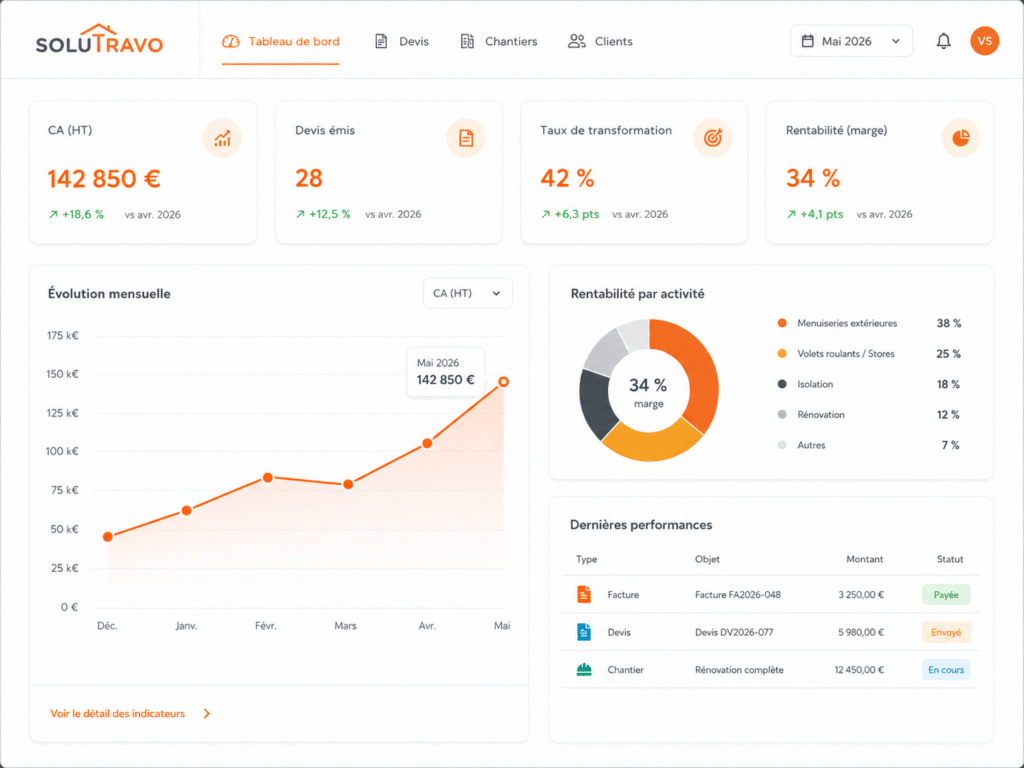Click the Devis document icon in navigation

pos(381,41)
